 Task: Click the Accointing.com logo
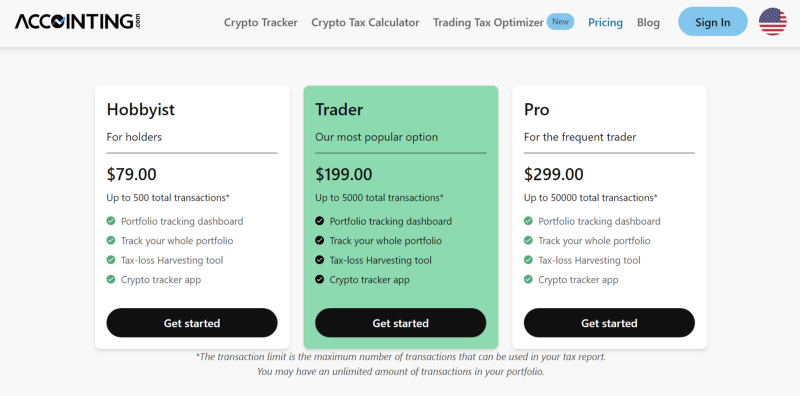point(78,21)
